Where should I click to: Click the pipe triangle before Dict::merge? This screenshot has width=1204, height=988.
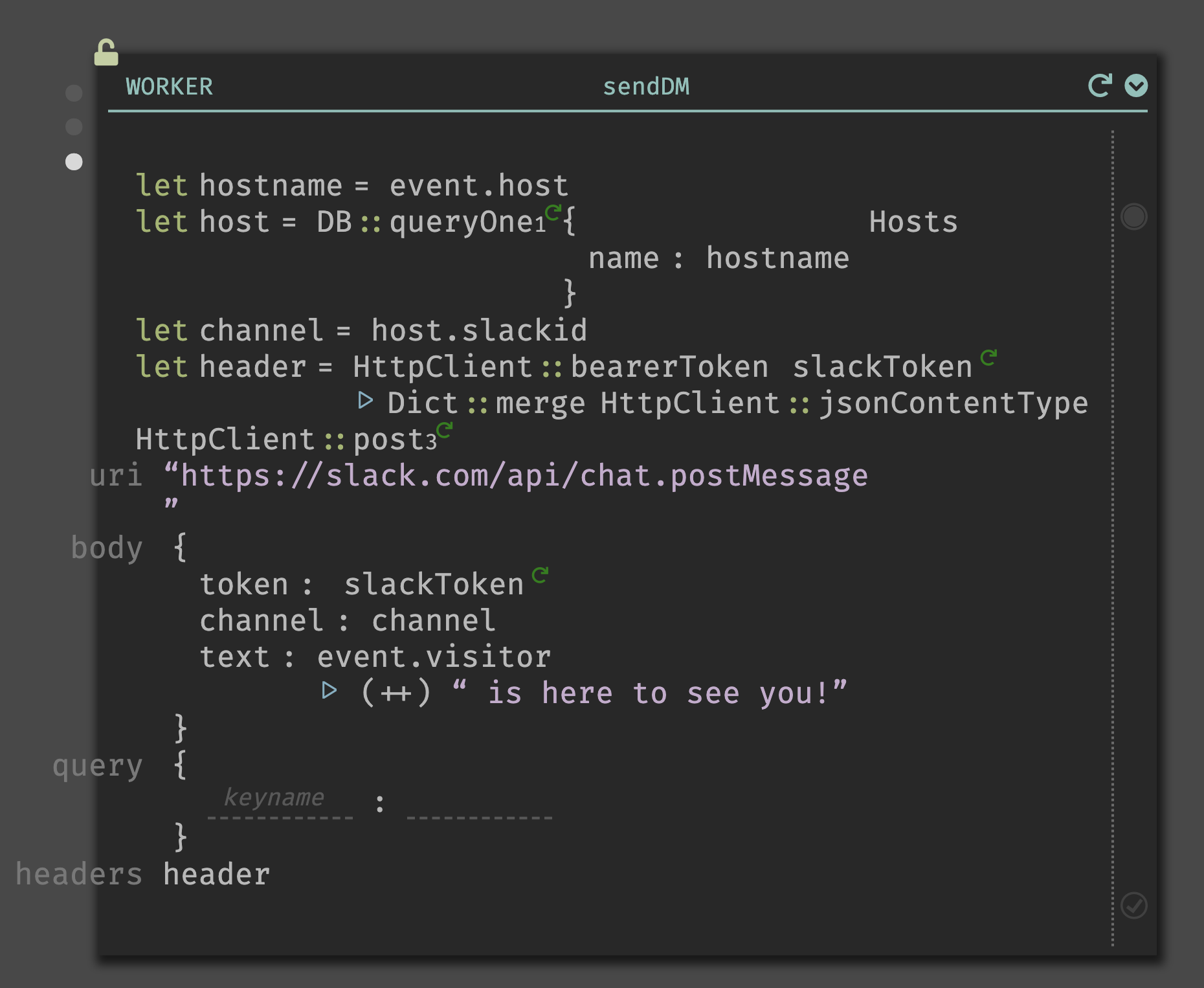point(366,400)
